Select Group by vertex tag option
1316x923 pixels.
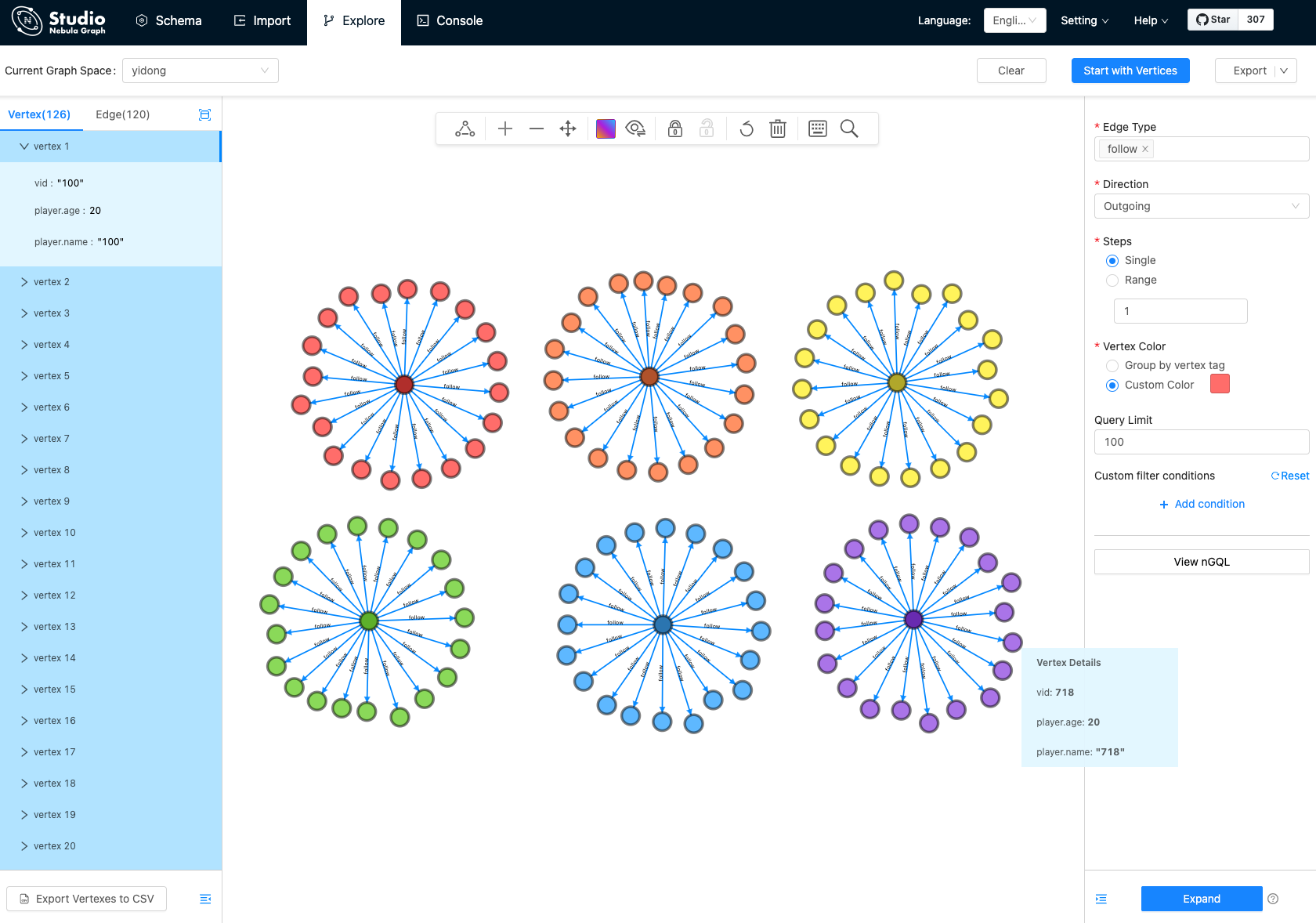(1112, 366)
